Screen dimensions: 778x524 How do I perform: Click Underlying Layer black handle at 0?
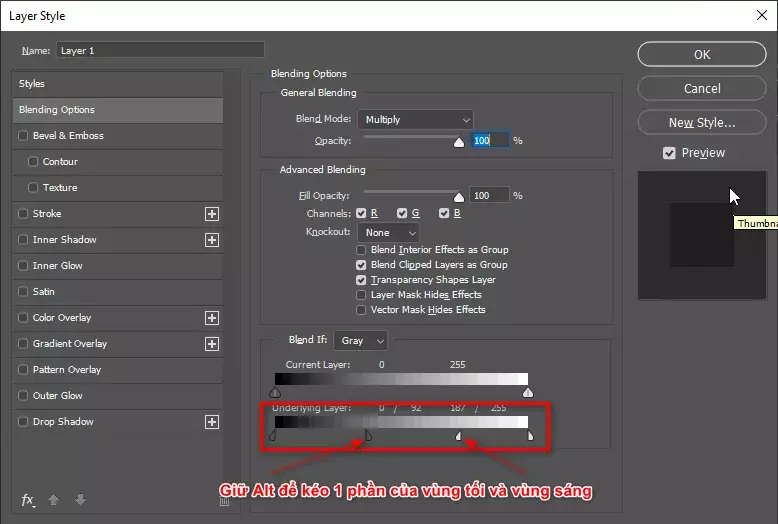272,436
